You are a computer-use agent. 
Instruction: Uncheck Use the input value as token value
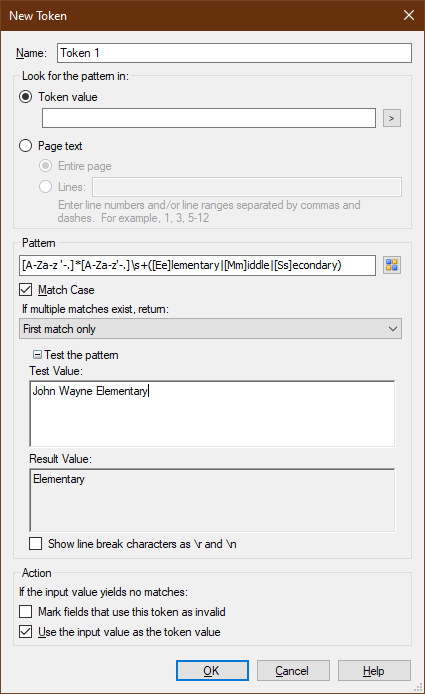coord(26,632)
